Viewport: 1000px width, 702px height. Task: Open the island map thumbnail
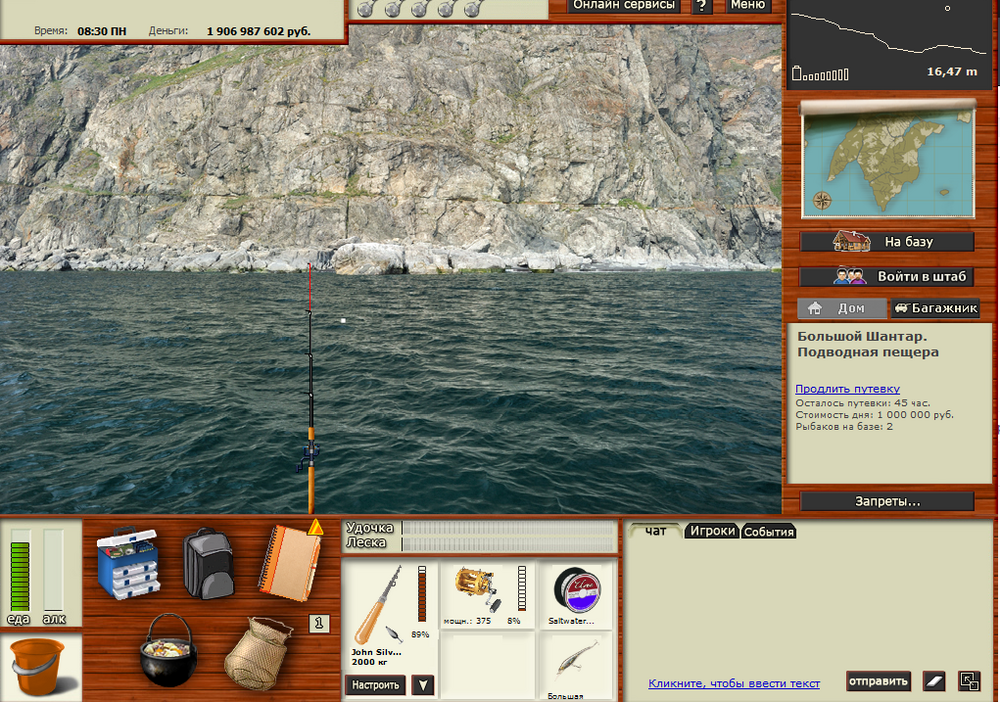point(888,159)
